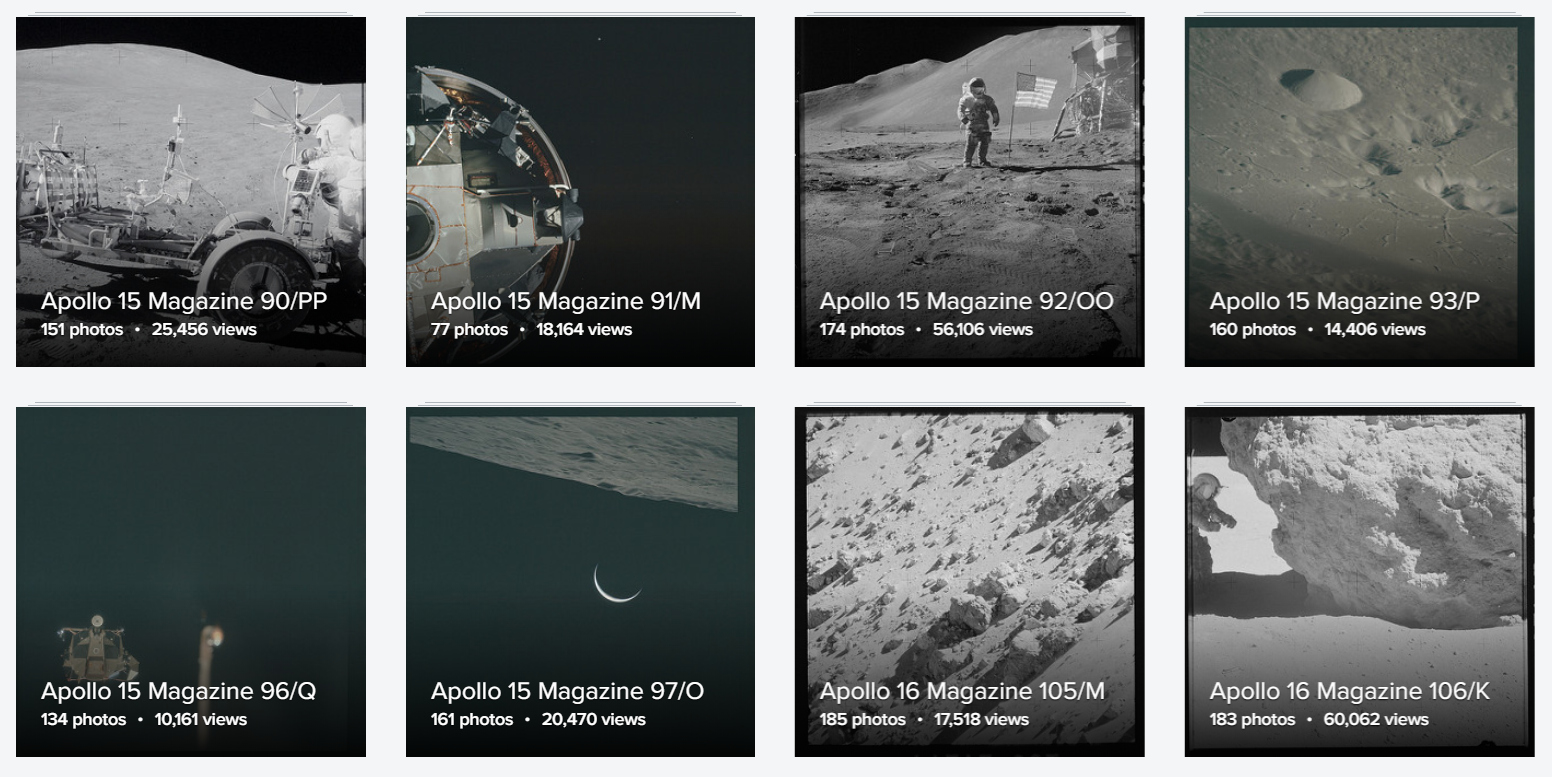Click the Apollo 15 Magazine 92/OO title
1552x777 pixels.
[967, 301]
